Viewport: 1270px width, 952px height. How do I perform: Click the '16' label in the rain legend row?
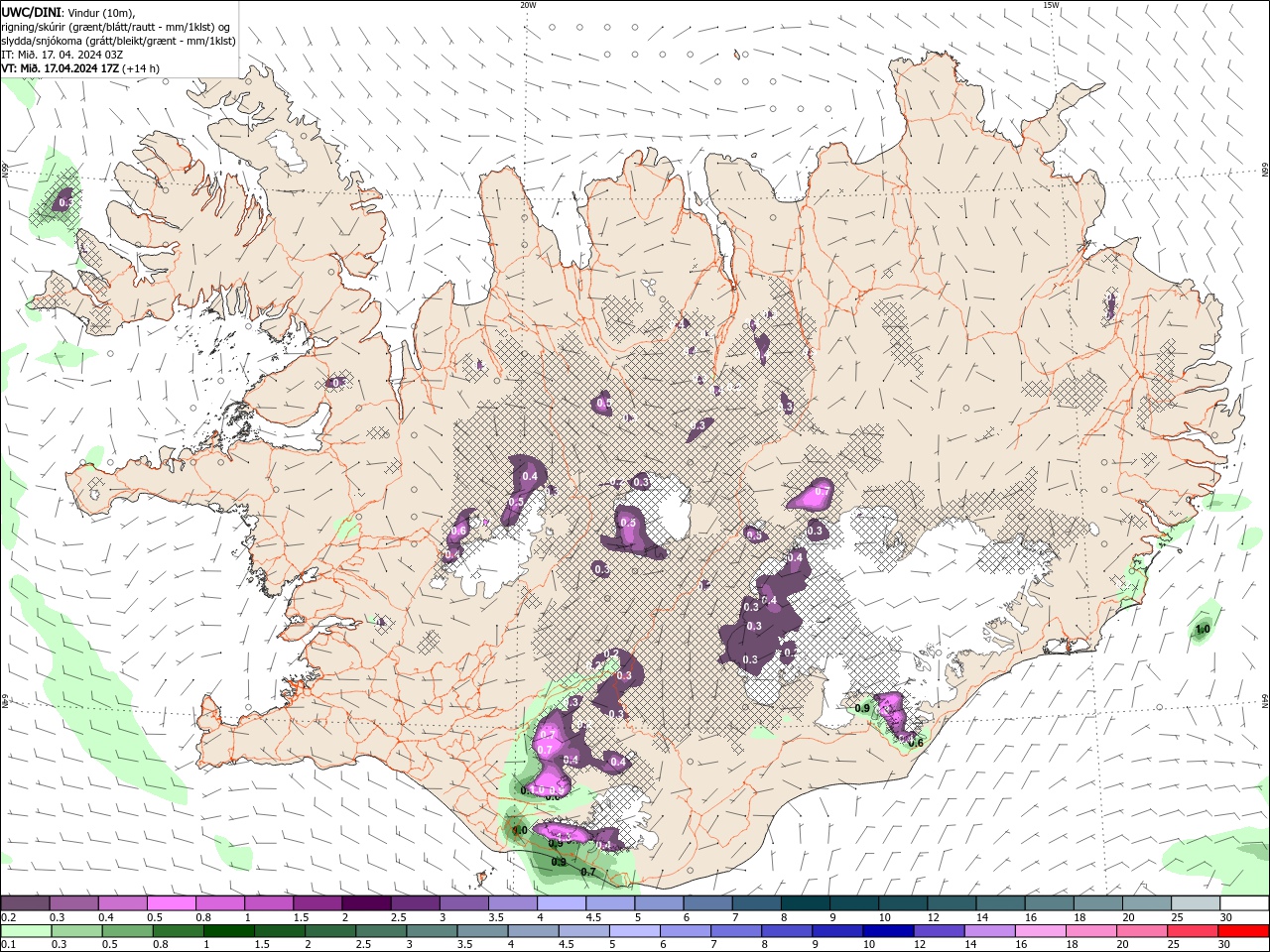click(x=1021, y=944)
